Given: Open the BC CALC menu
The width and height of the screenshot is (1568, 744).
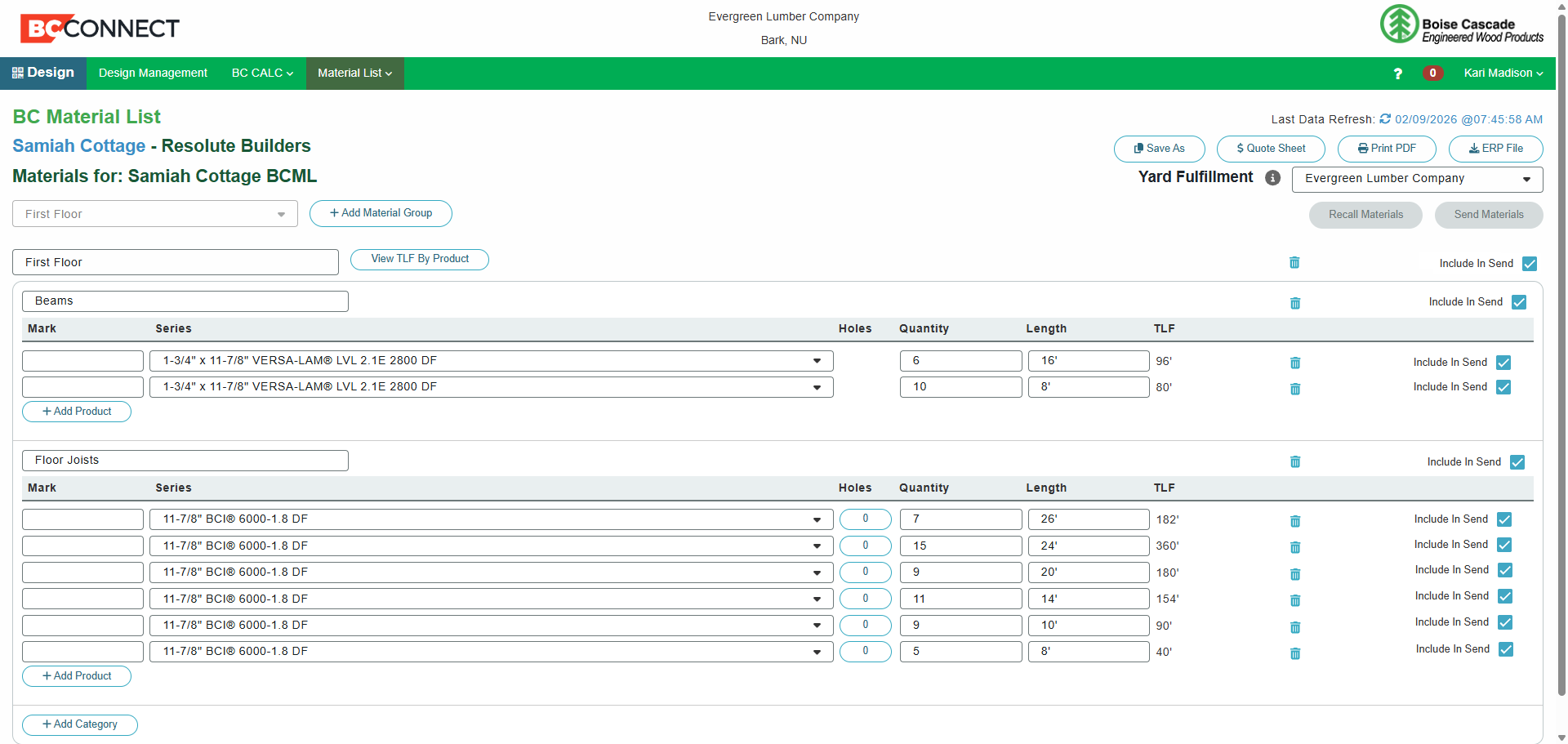Looking at the screenshot, I should pyautogui.click(x=262, y=74).
